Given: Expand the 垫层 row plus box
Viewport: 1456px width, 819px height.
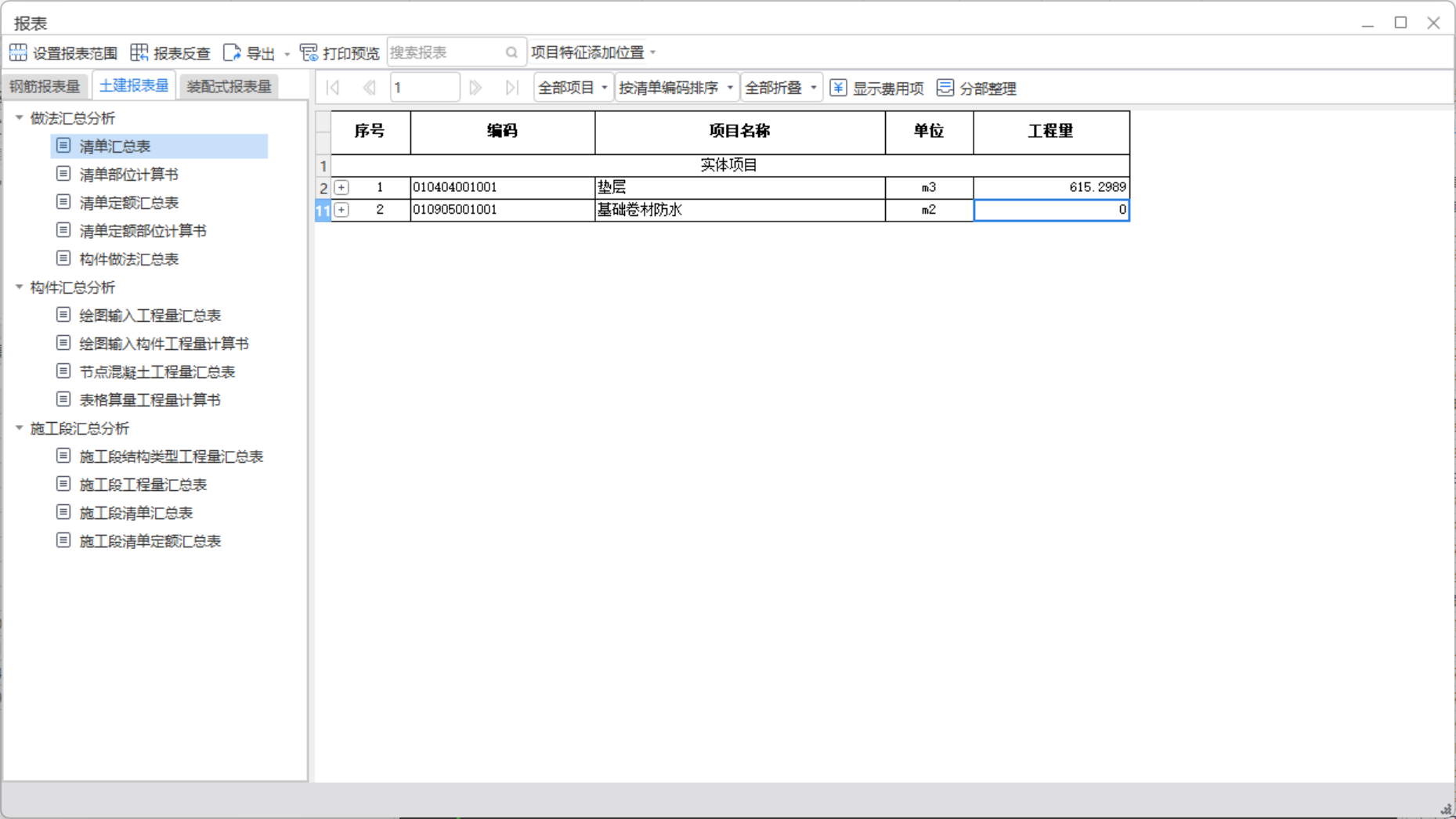Looking at the screenshot, I should pos(341,188).
